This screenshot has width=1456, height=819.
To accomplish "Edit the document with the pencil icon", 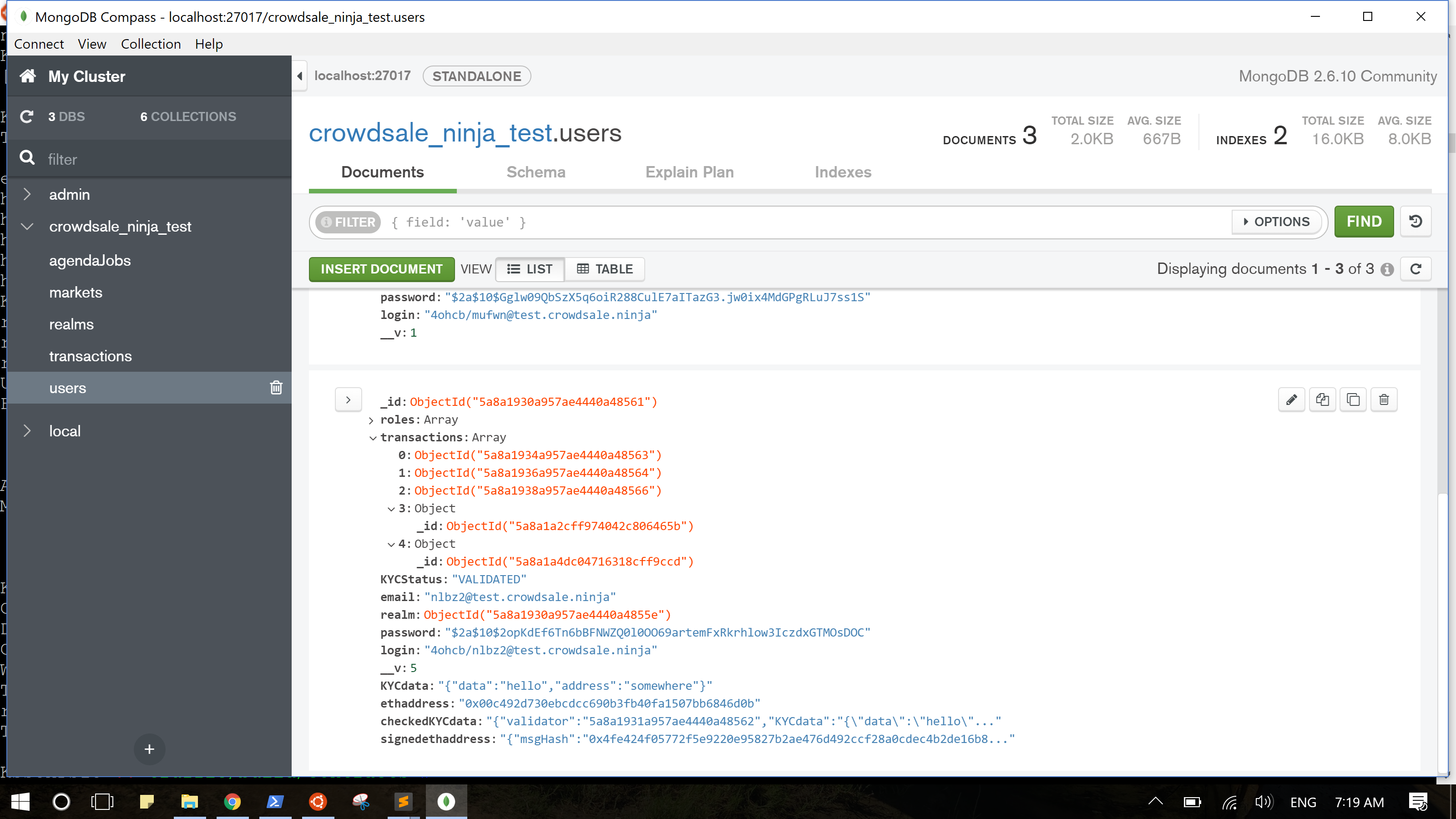I will pos(1292,399).
